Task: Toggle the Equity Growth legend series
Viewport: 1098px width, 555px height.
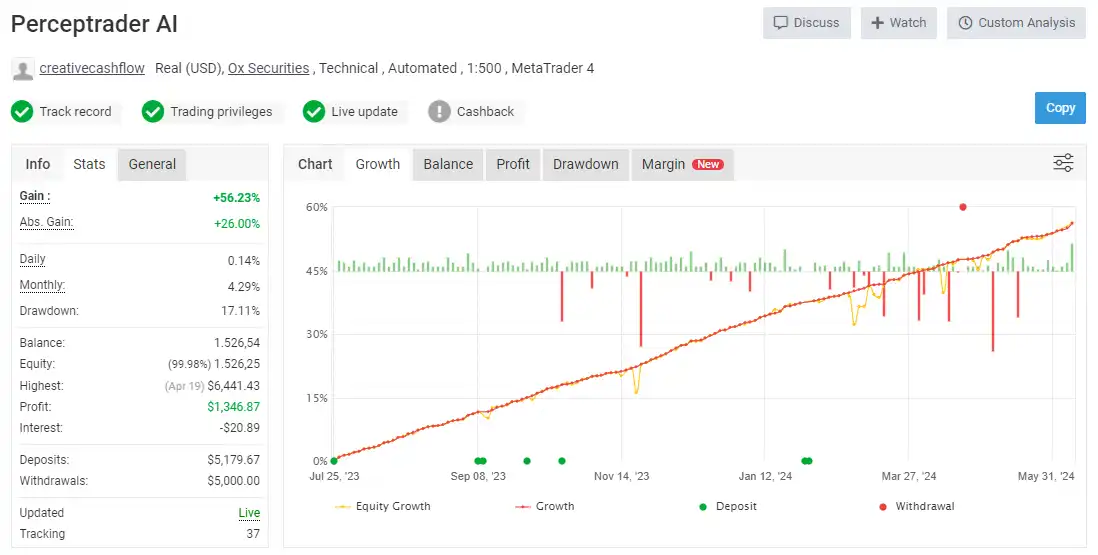Action: pyautogui.click(x=383, y=506)
